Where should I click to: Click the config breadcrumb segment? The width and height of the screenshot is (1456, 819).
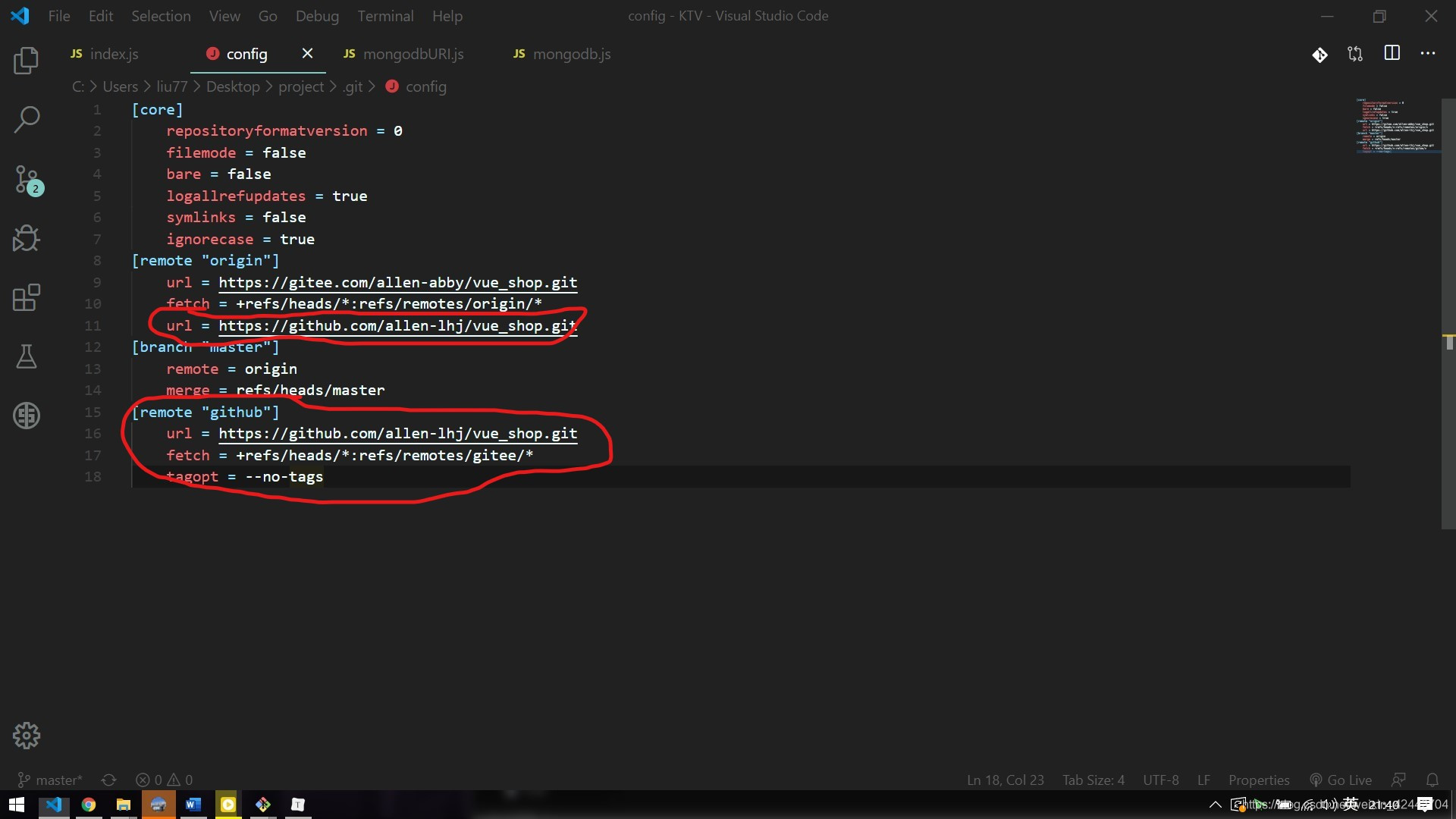coord(416,86)
